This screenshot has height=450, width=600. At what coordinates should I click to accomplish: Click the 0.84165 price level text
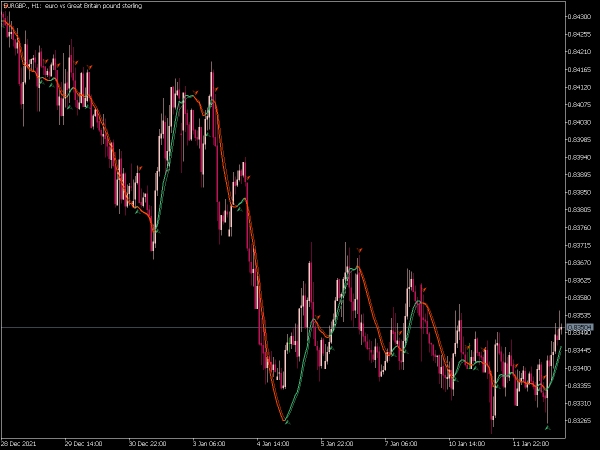click(x=579, y=70)
